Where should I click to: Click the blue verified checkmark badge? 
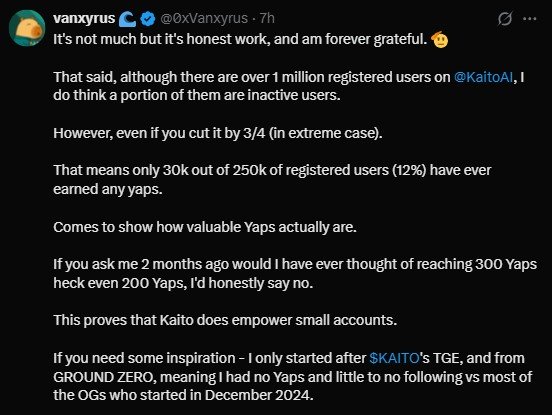(148, 19)
